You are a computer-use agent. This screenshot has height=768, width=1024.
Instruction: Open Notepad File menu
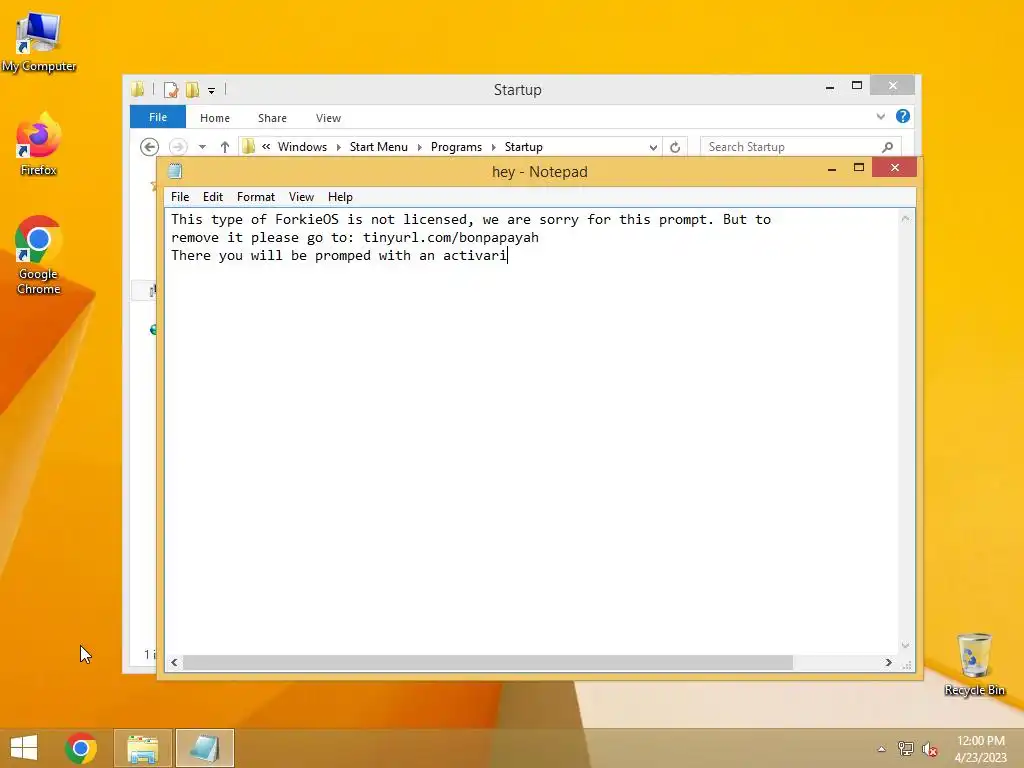click(180, 197)
